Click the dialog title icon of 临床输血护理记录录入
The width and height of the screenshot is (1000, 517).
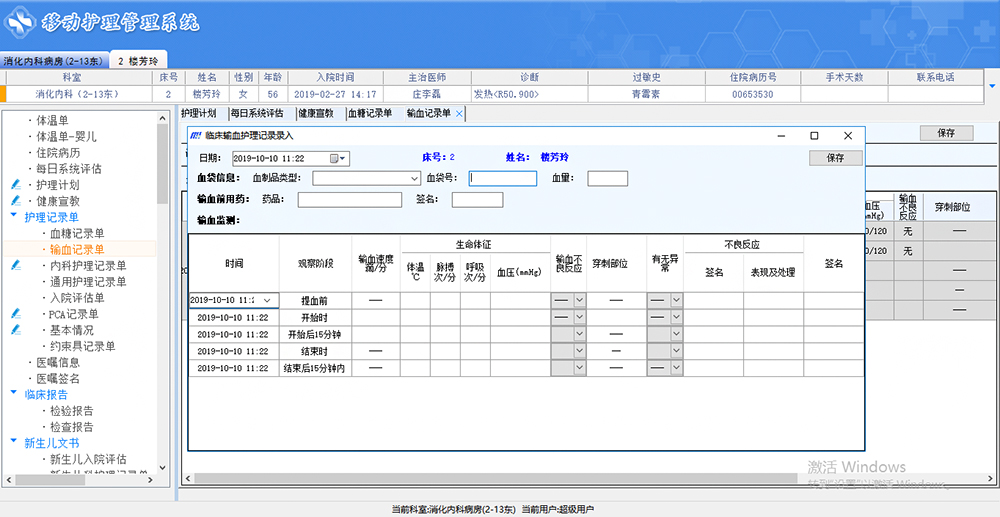point(197,136)
